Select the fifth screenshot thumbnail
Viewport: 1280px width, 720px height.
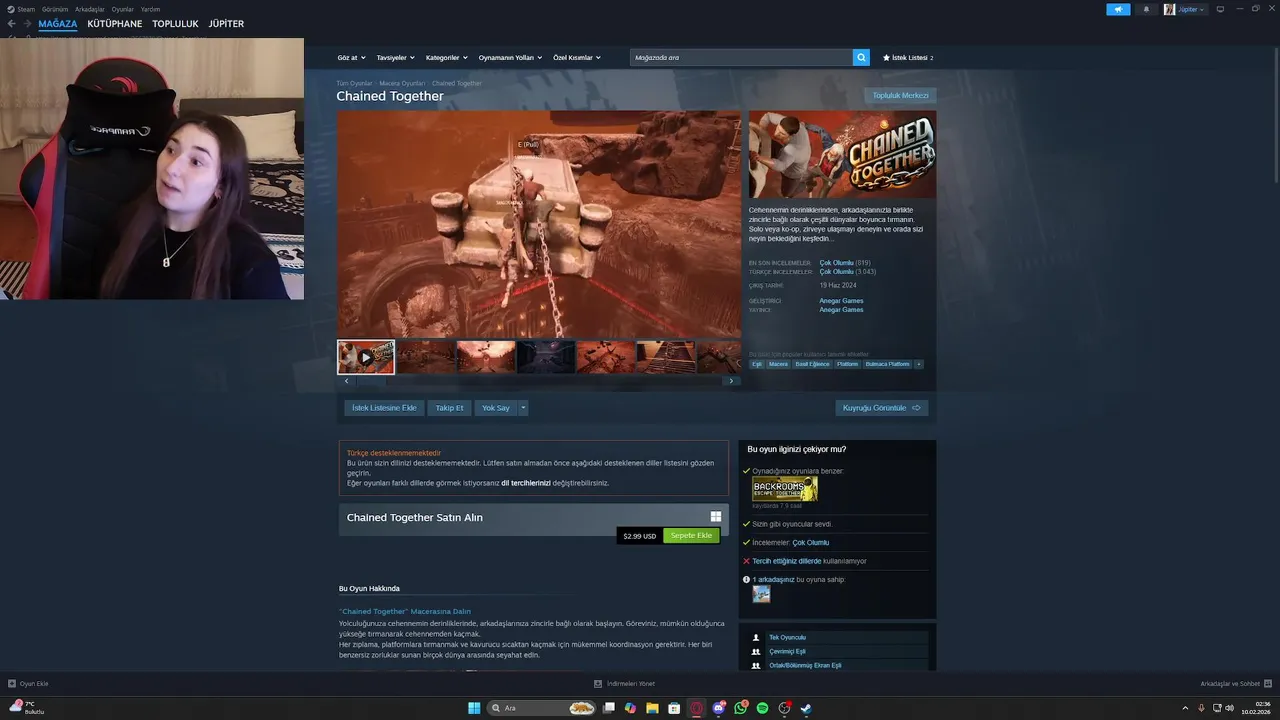click(x=606, y=357)
